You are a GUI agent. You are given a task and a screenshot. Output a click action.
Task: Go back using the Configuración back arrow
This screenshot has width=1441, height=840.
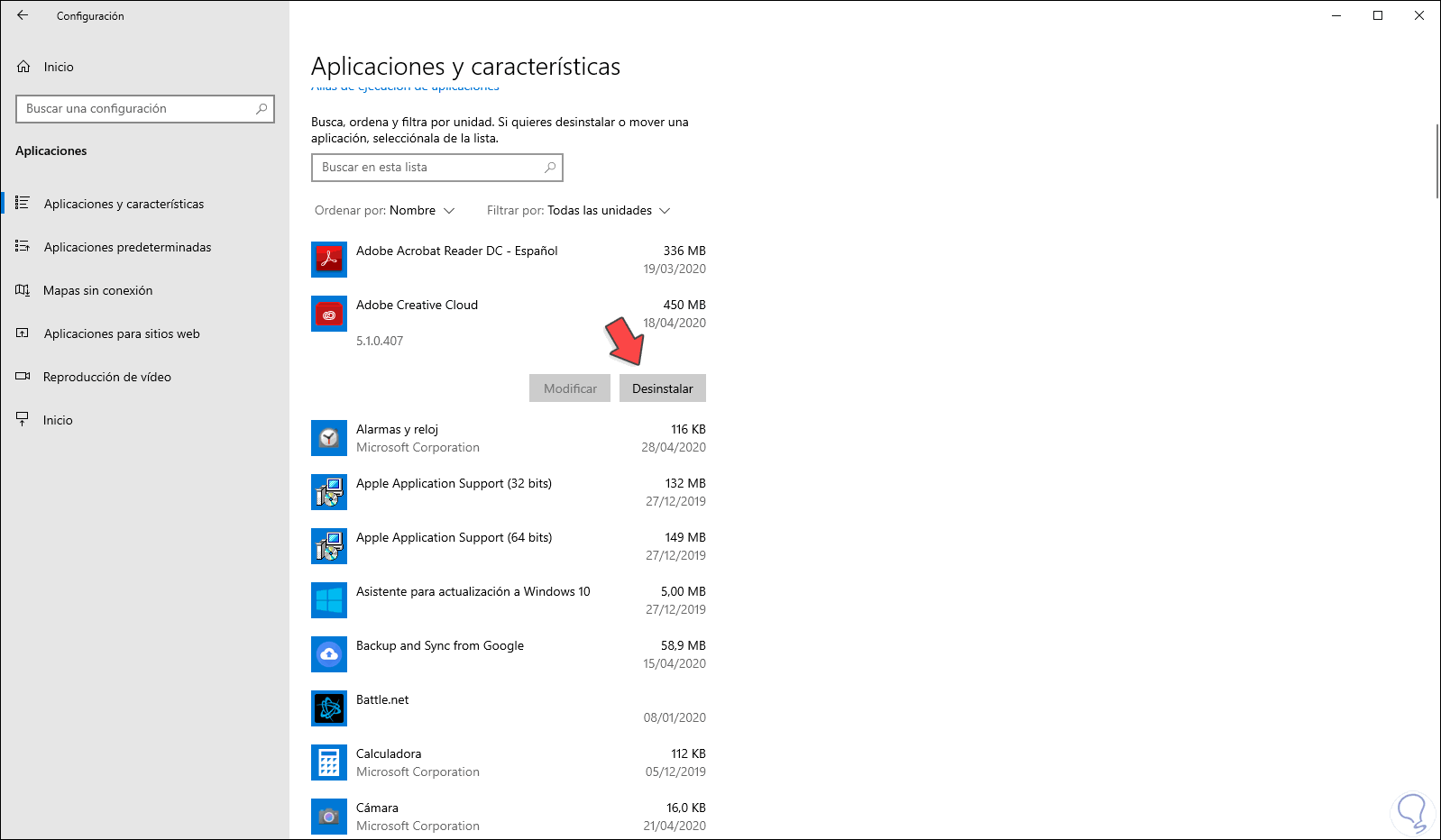click(x=23, y=15)
